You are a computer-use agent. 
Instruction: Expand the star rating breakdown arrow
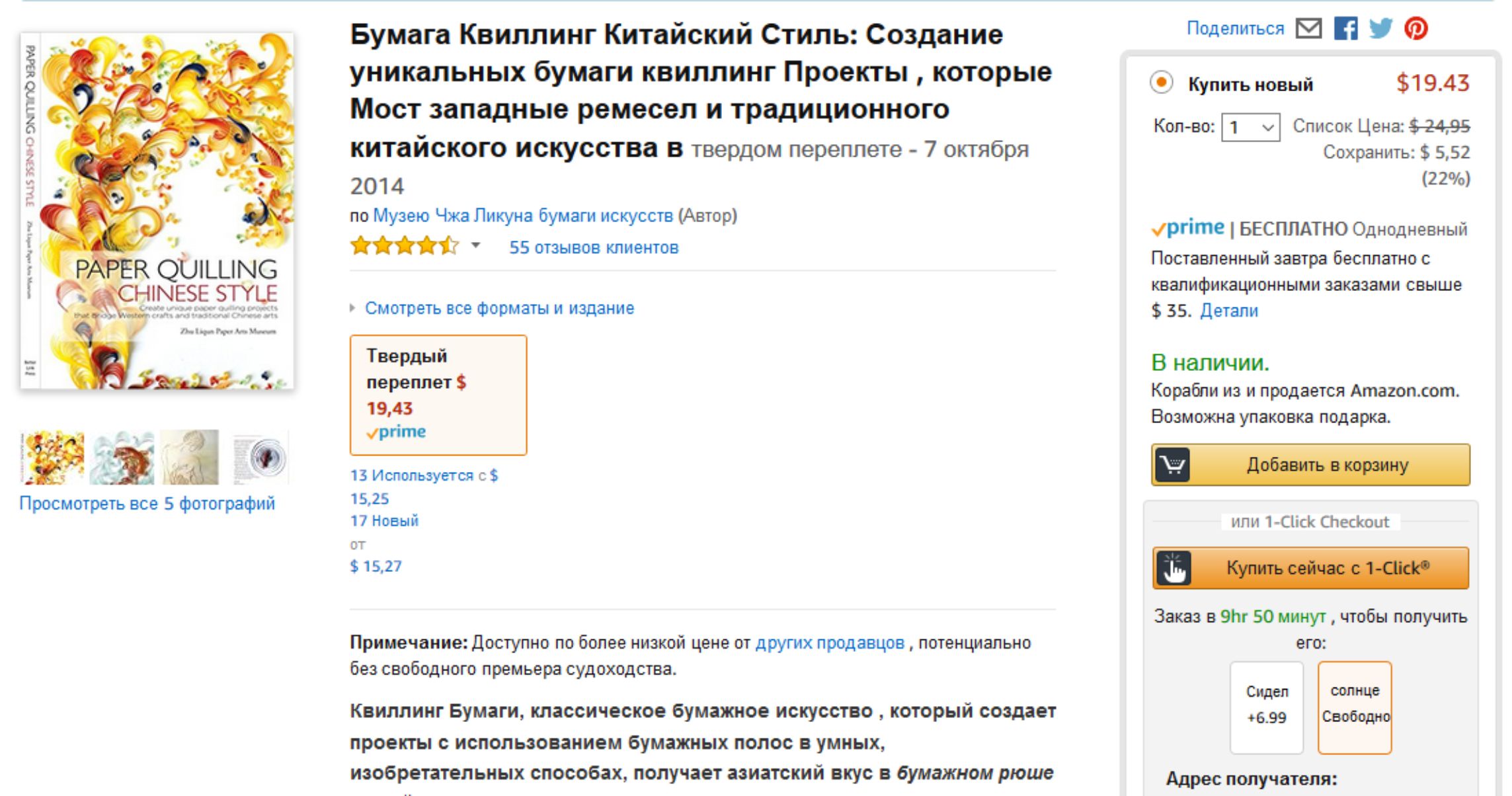click(x=475, y=246)
